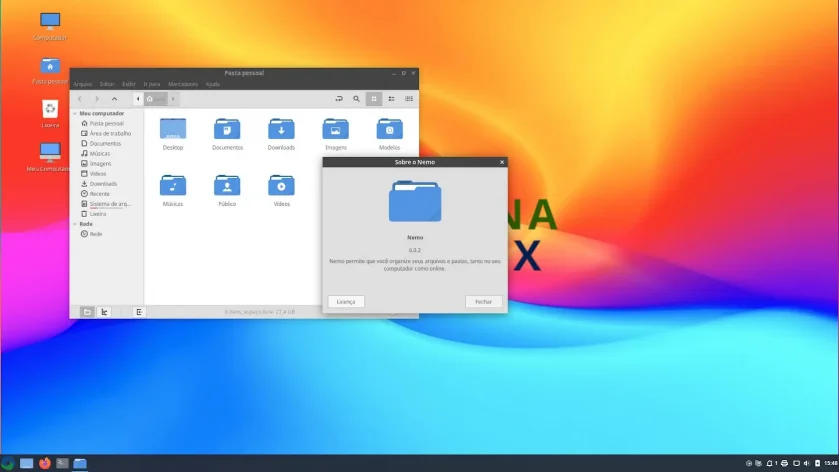The image size is (840, 472).
Task: Click the network tray icon
Action: point(796,463)
